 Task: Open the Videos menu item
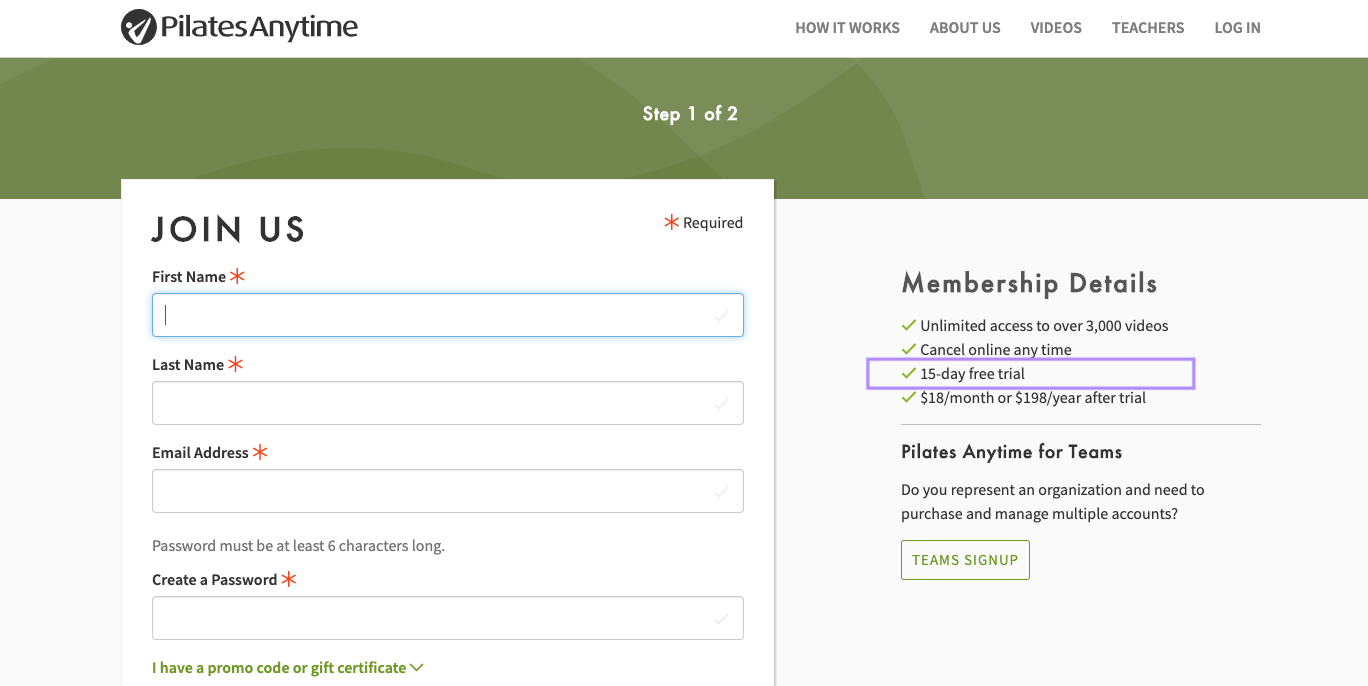tap(1056, 28)
